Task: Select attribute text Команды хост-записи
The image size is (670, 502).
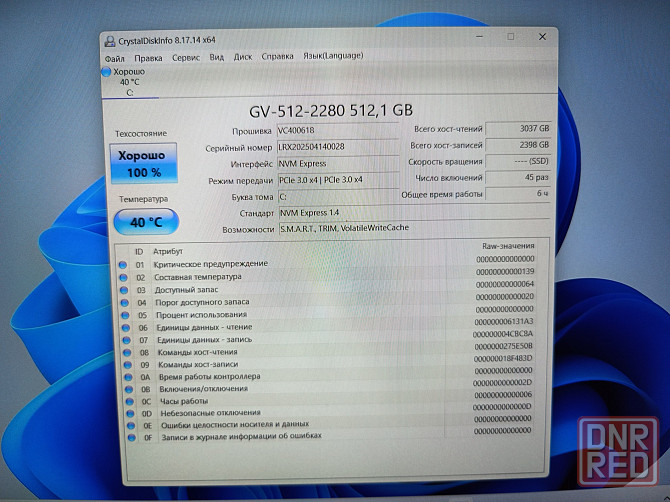Action: point(198,364)
